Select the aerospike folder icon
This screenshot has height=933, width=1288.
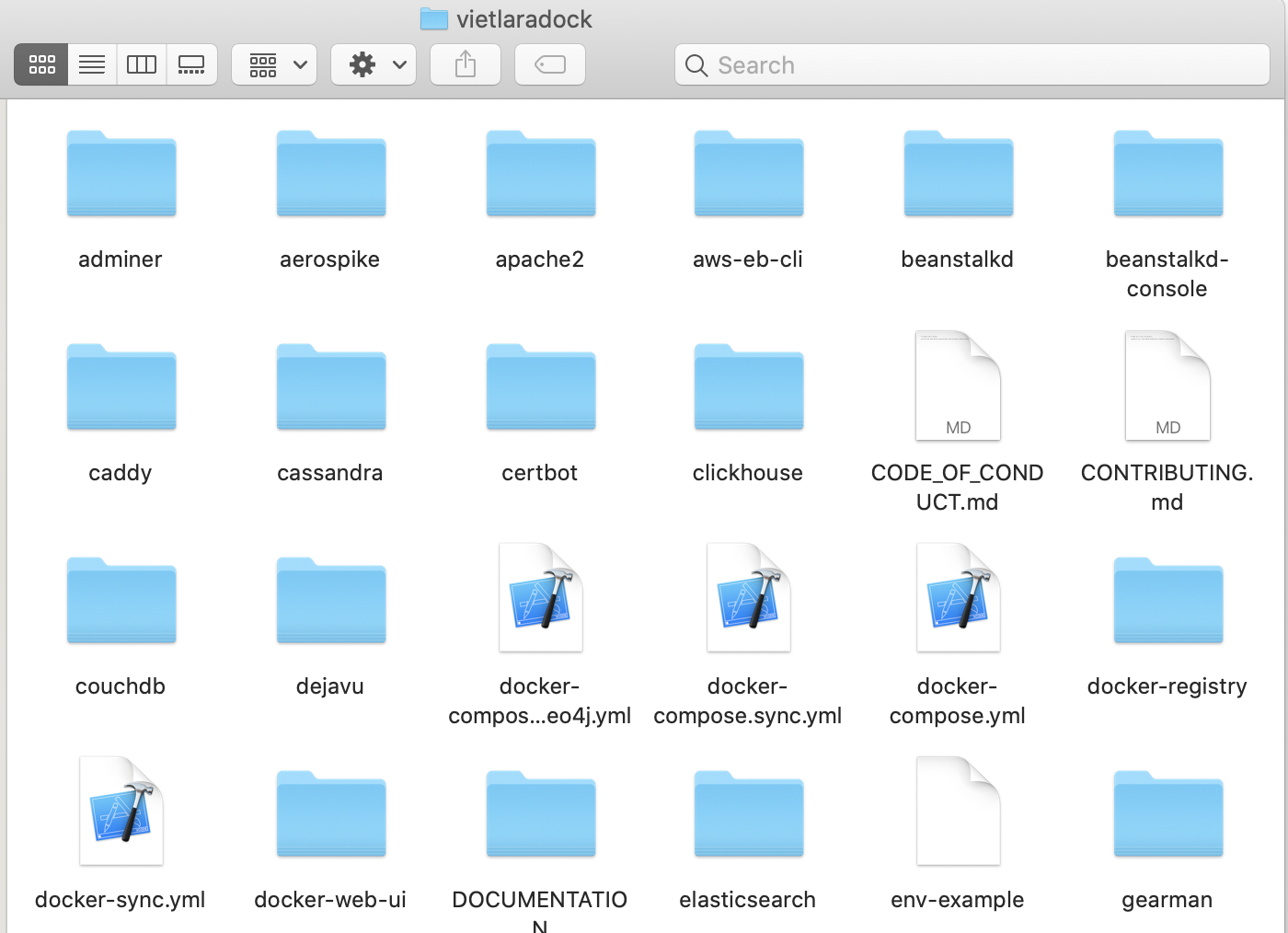click(x=331, y=173)
